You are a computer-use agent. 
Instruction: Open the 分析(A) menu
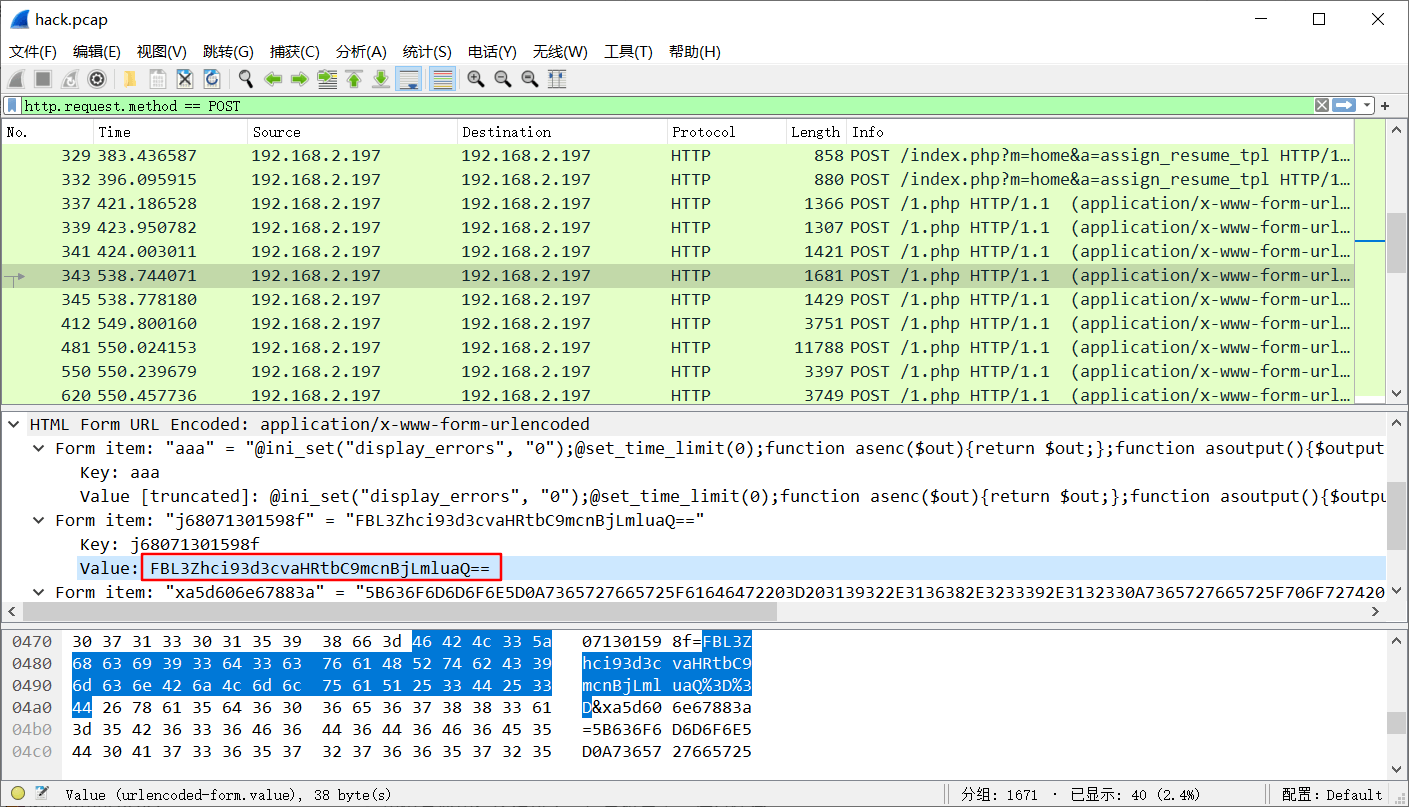(361, 52)
